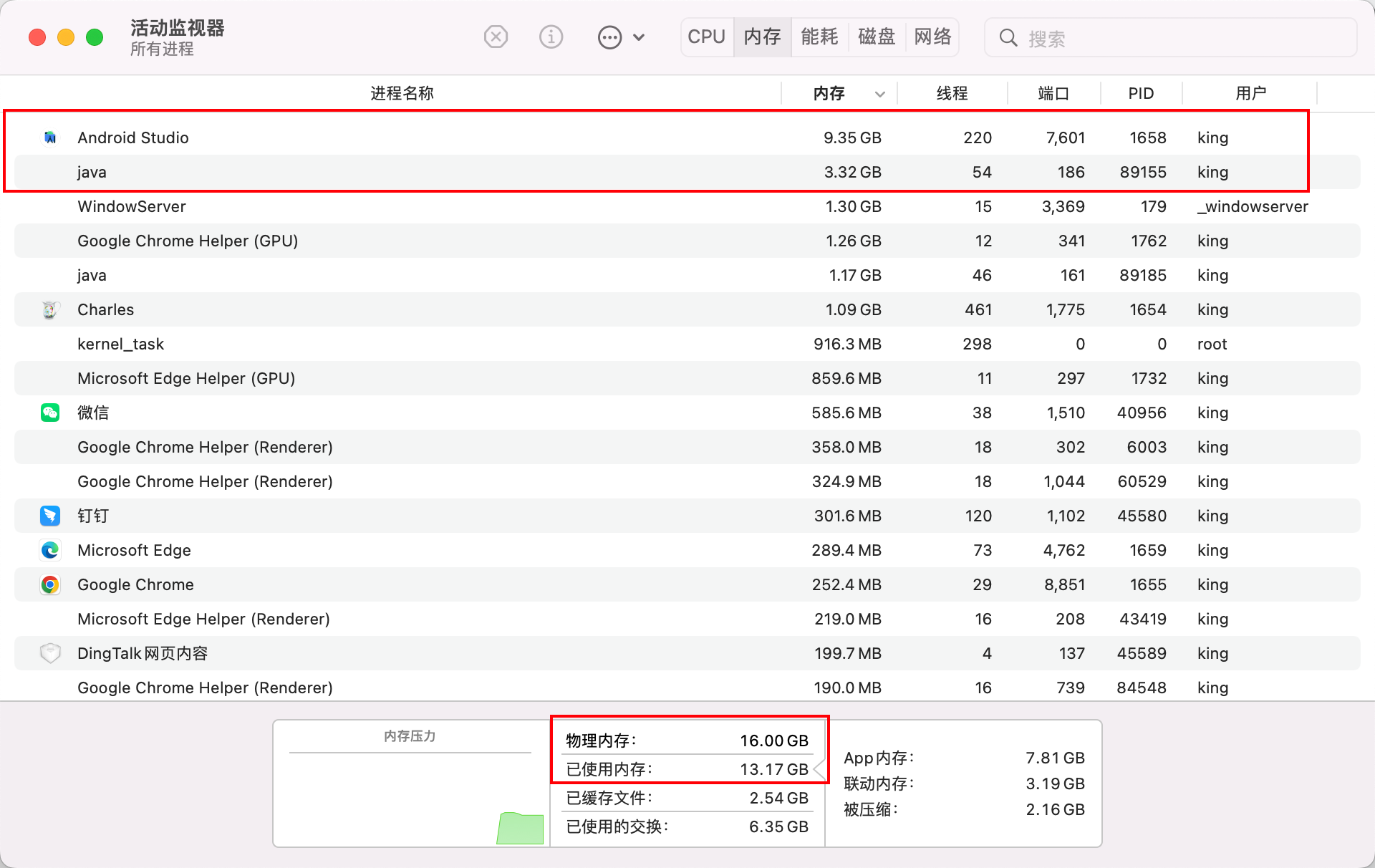Click the 被压缩 2.16 GB value
The image size is (1375, 868).
click(1056, 809)
